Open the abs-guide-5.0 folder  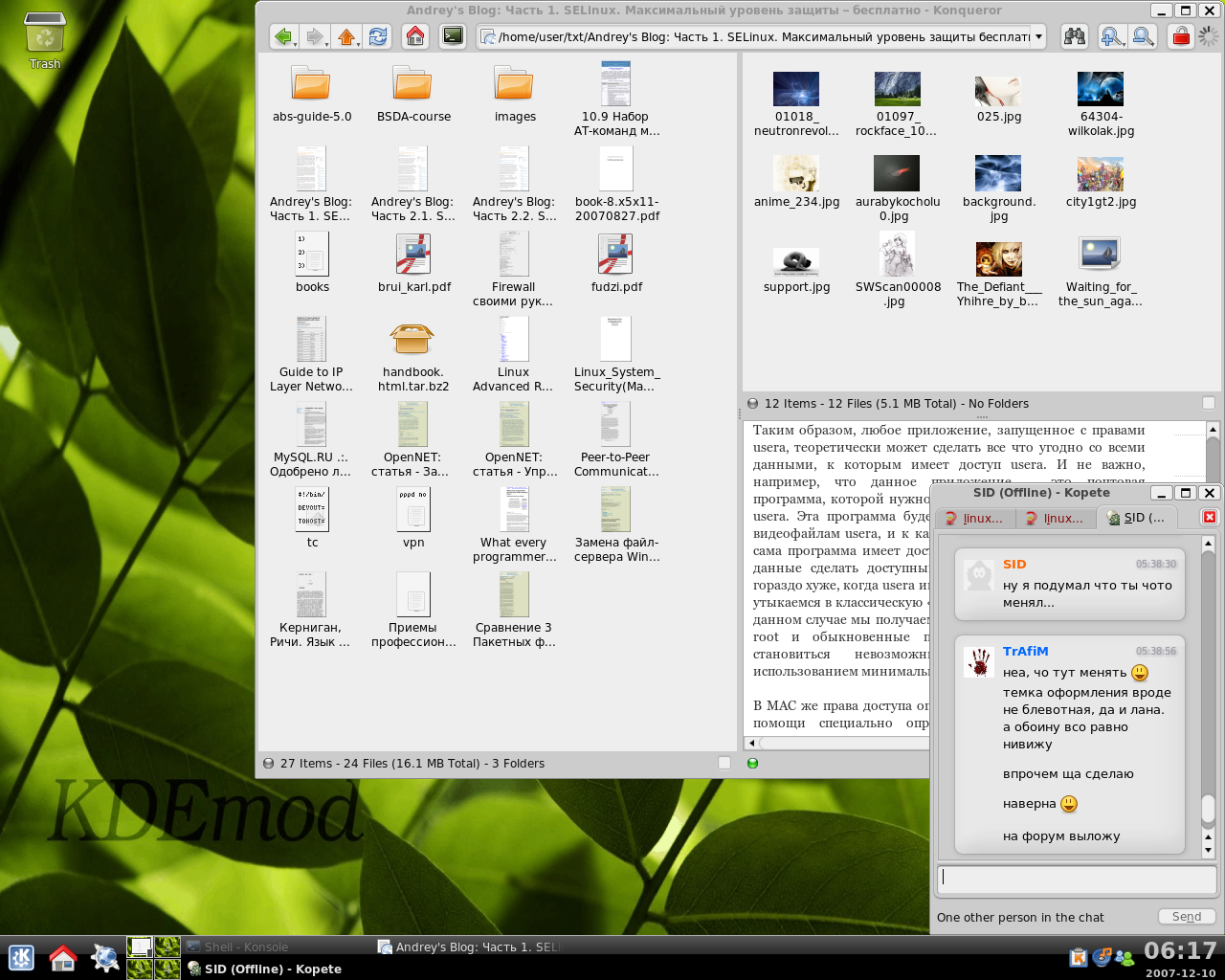(x=312, y=92)
